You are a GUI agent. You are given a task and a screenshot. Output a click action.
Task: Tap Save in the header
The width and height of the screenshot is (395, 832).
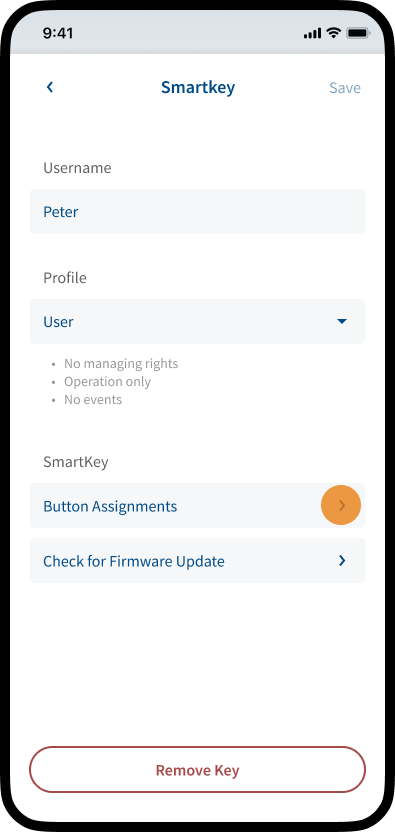point(345,88)
